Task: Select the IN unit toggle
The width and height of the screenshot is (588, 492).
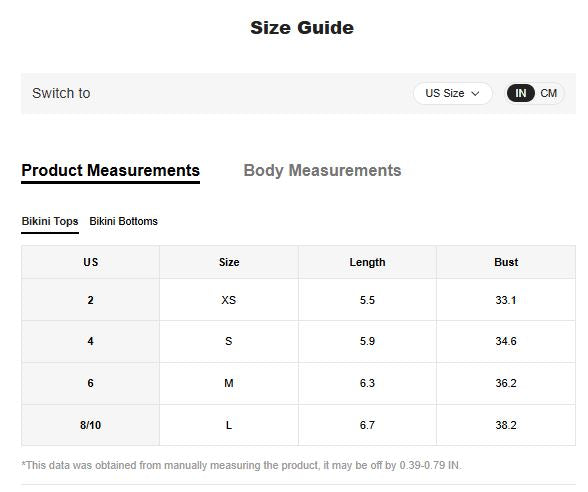Action: point(520,93)
